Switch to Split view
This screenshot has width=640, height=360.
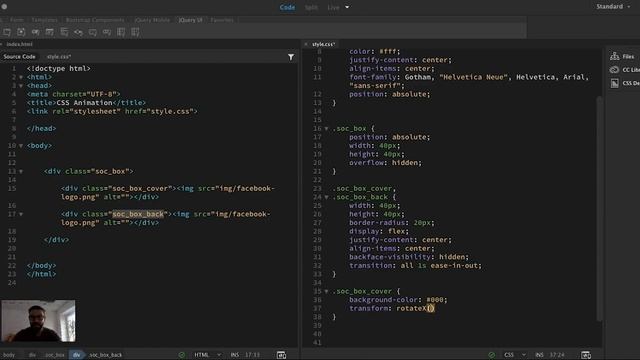click(x=311, y=7)
